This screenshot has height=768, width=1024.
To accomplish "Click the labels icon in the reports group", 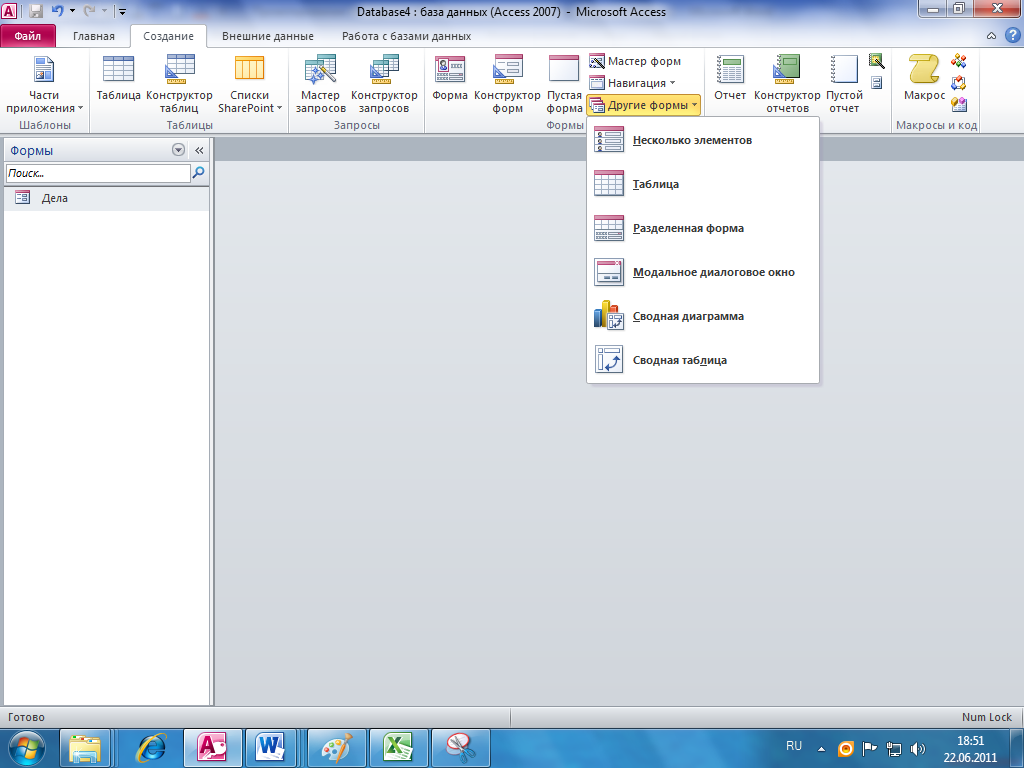I will click(x=876, y=83).
